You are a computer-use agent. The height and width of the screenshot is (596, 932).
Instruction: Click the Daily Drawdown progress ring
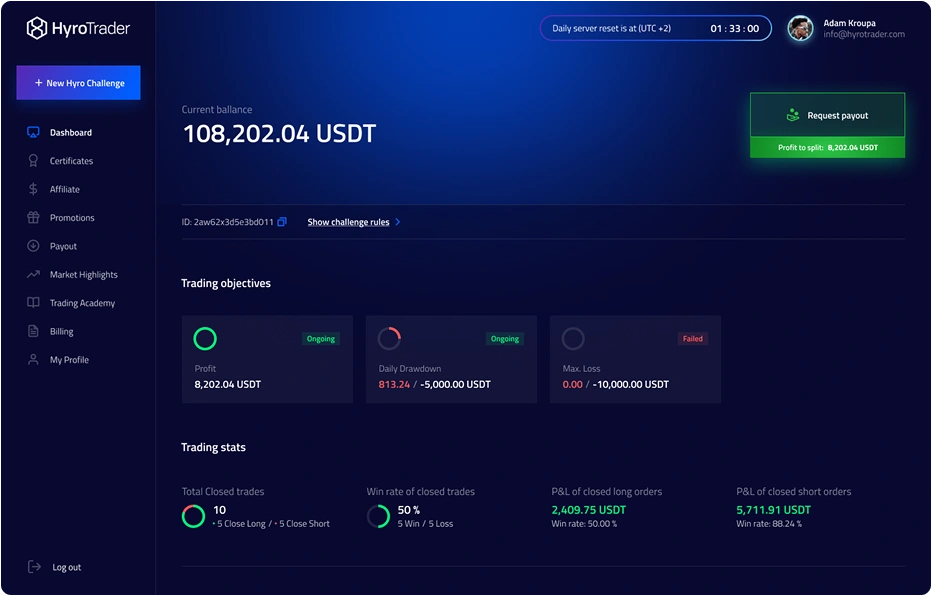(x=389, y=338)
